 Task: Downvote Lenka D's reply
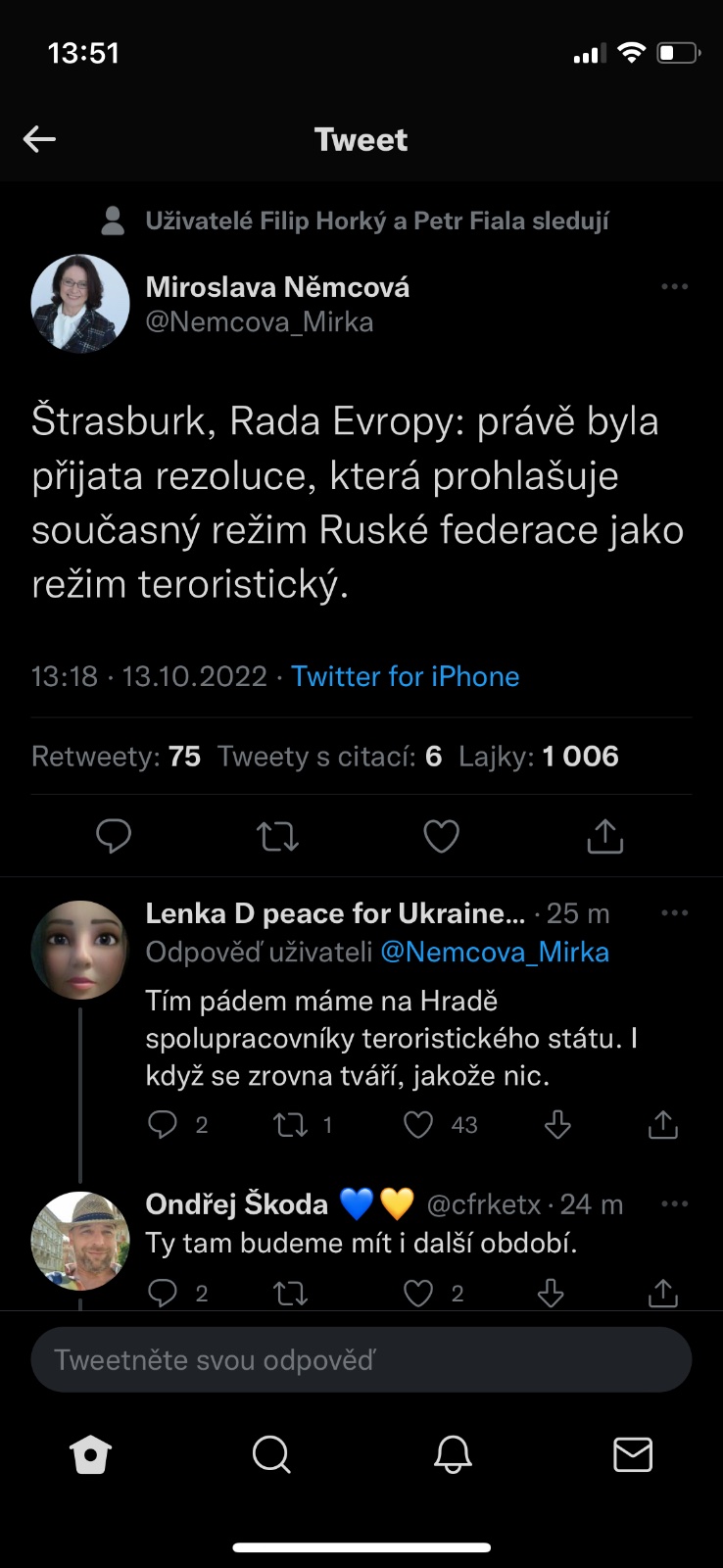[557, 1124]
